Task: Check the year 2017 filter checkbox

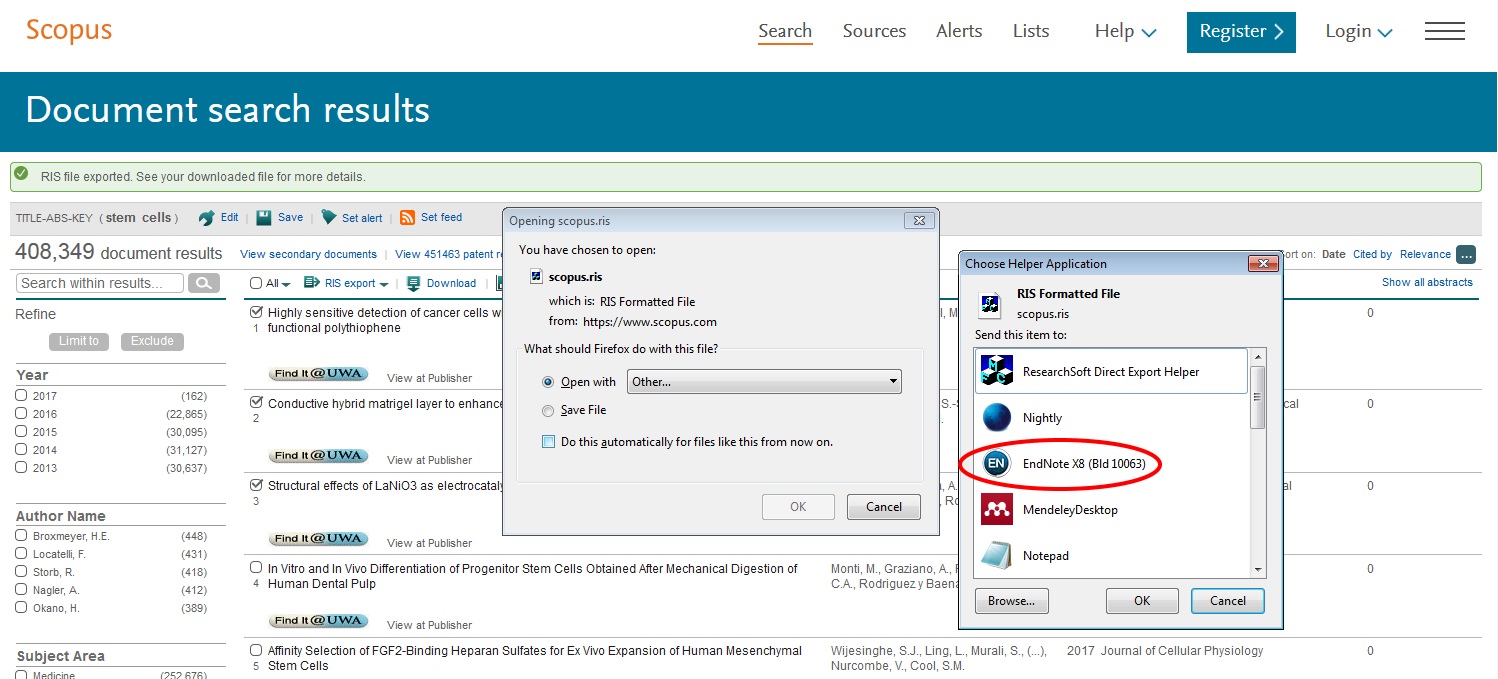Action: point(21,395)
